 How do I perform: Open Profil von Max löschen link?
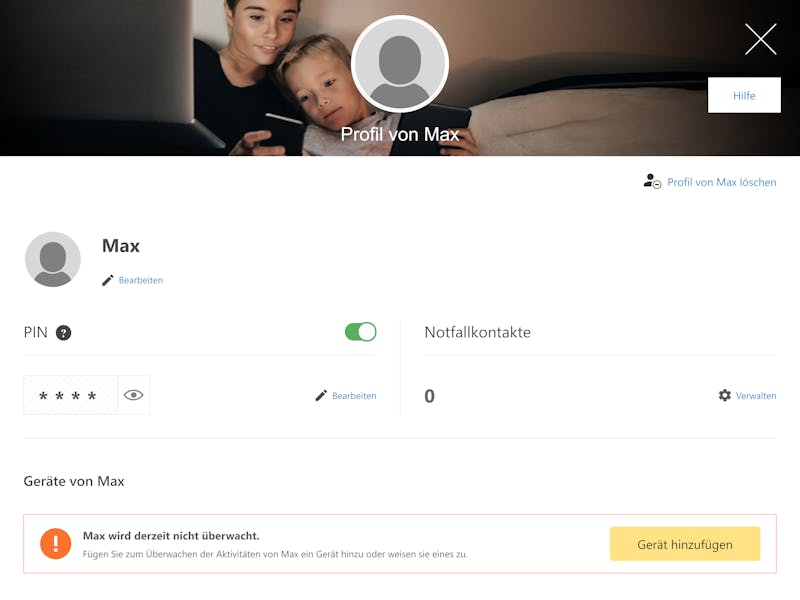(721, 182)
